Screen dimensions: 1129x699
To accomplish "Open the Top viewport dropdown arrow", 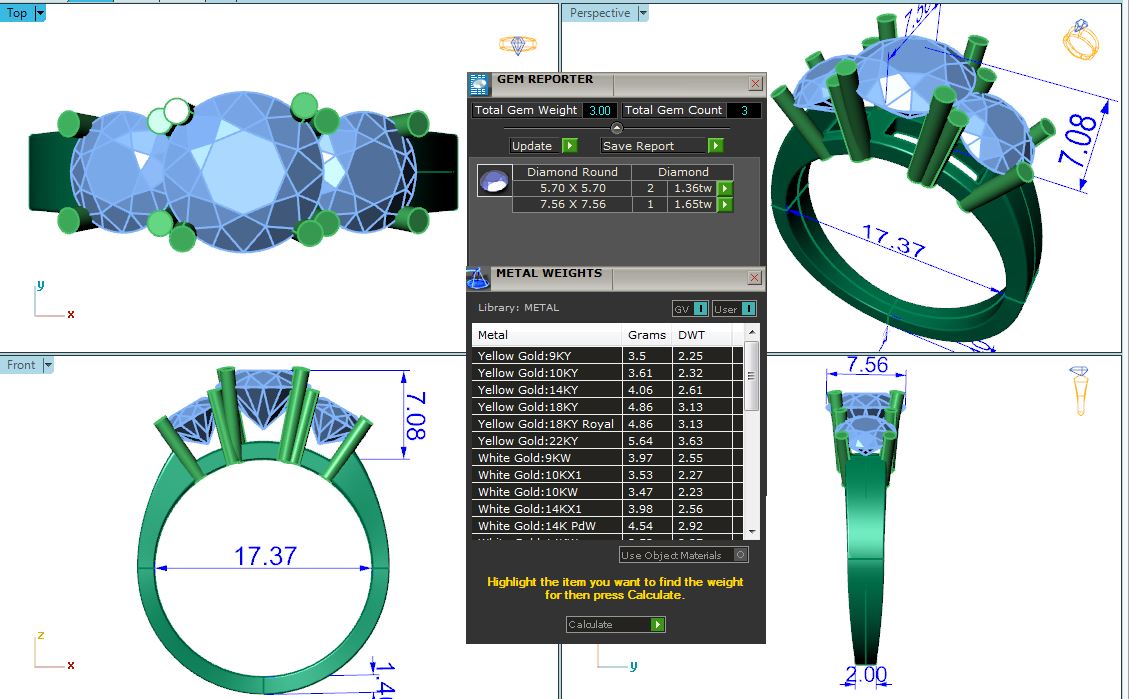I will 40,14.
